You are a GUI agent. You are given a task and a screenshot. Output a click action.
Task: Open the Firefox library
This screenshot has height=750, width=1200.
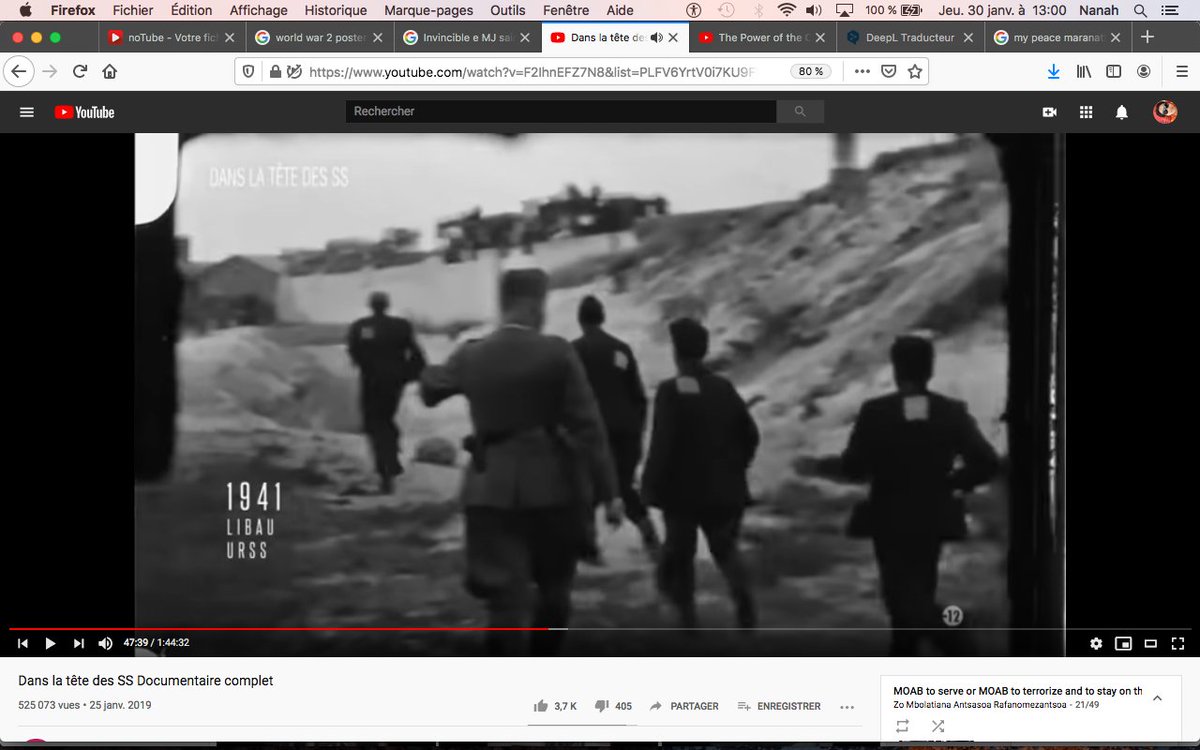[x=1083, y=72]
